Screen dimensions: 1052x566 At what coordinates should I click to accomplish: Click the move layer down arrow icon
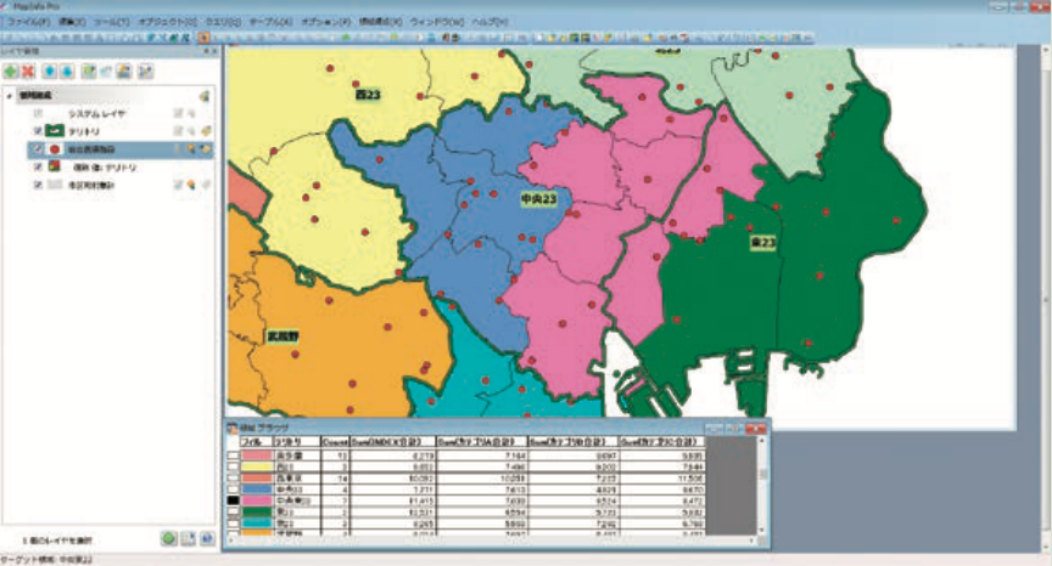pos(67,72)
